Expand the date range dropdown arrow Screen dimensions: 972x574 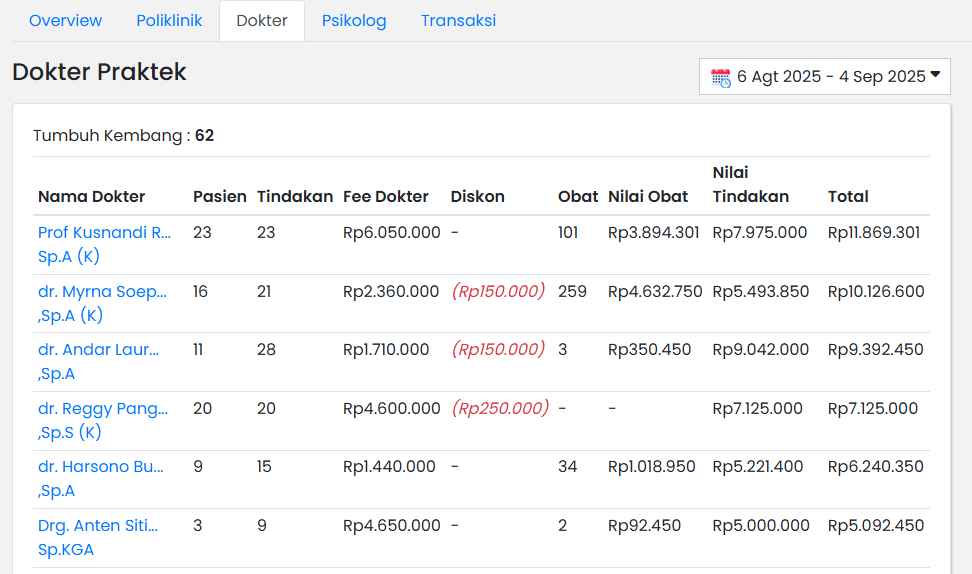click(x=935, y=75)
